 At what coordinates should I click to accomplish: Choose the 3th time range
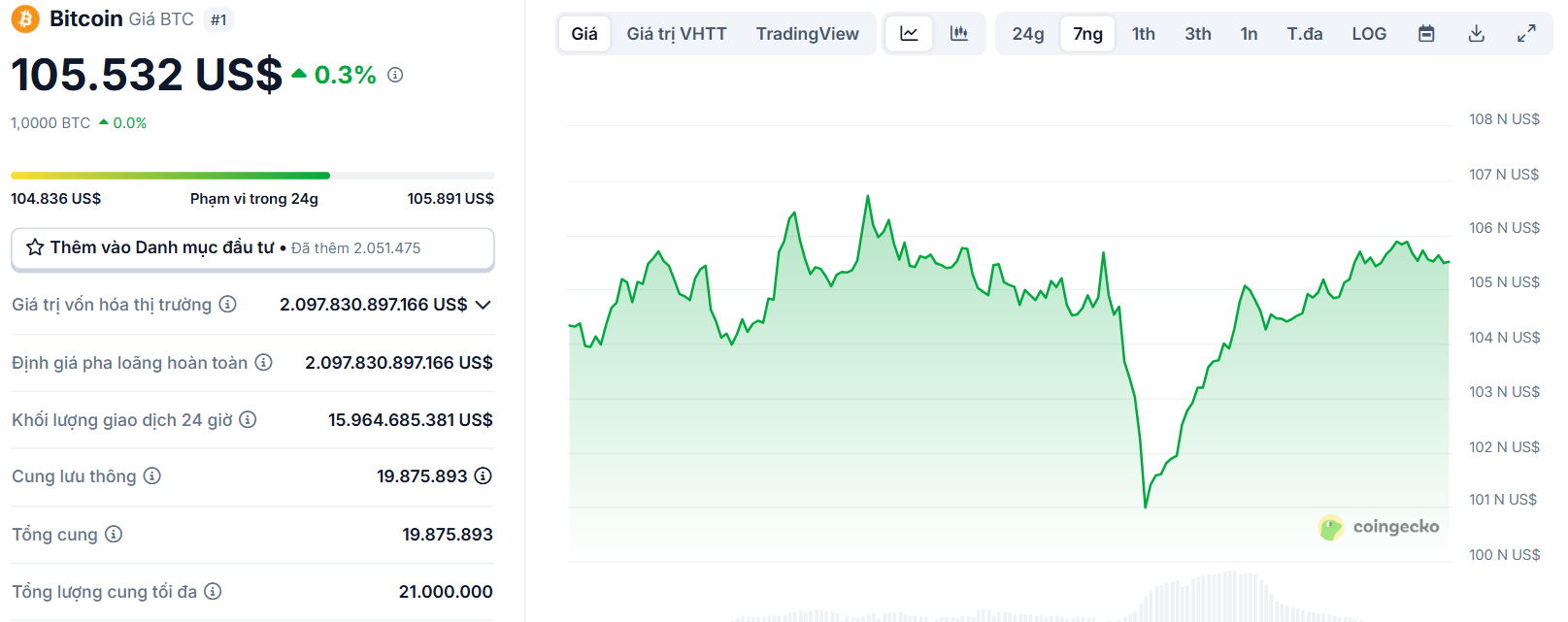[x=1198, y=34]
